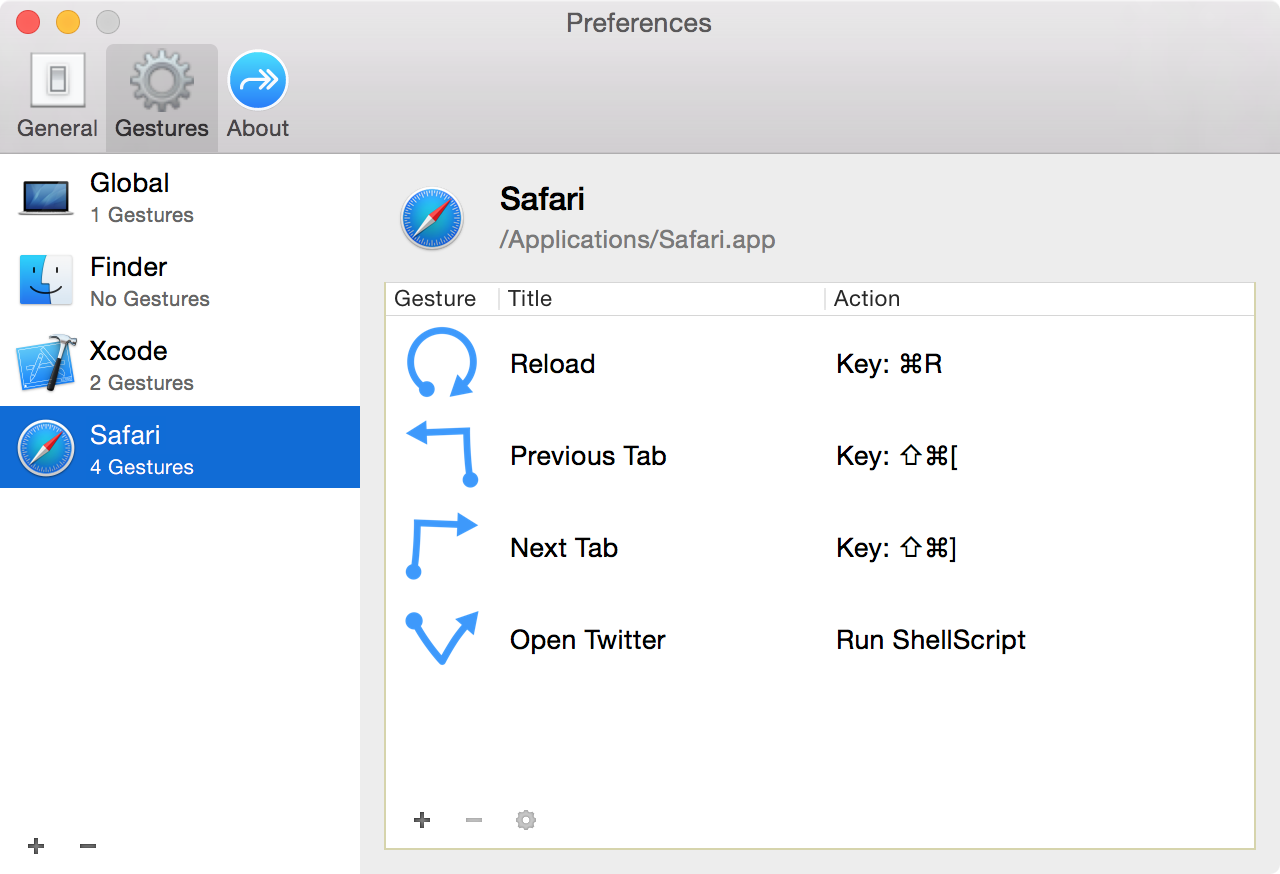Click the Next Tab gesture icon
Viewport: 1280px width, 874px height.
coord(441,547)
